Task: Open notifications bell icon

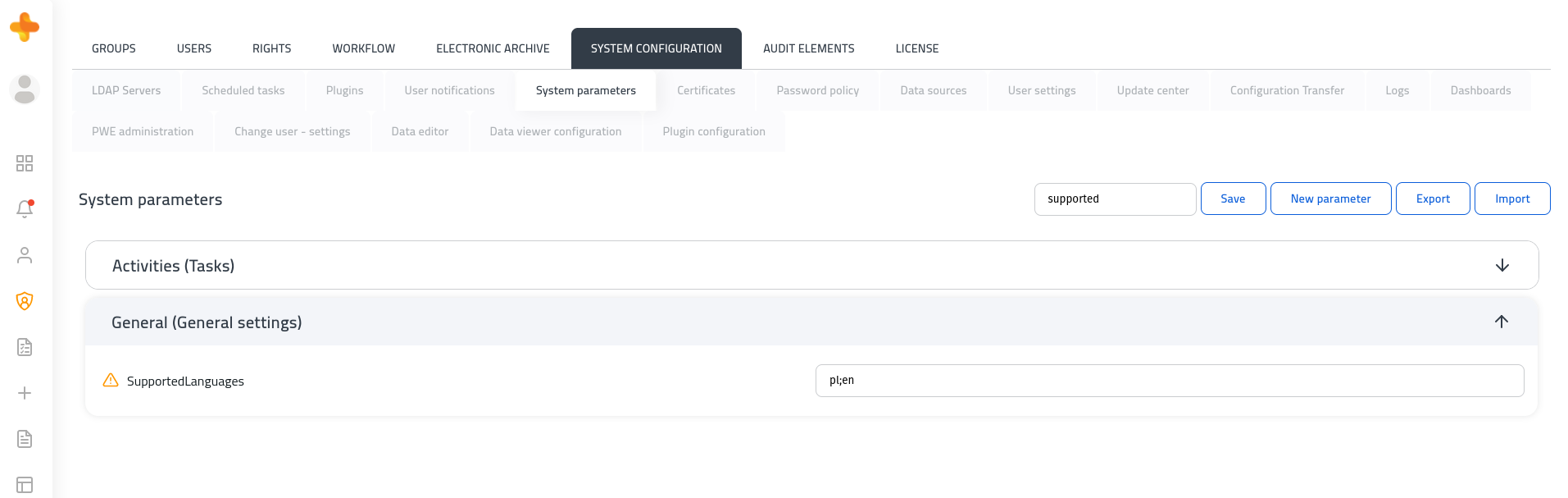Action: [25, 208]
